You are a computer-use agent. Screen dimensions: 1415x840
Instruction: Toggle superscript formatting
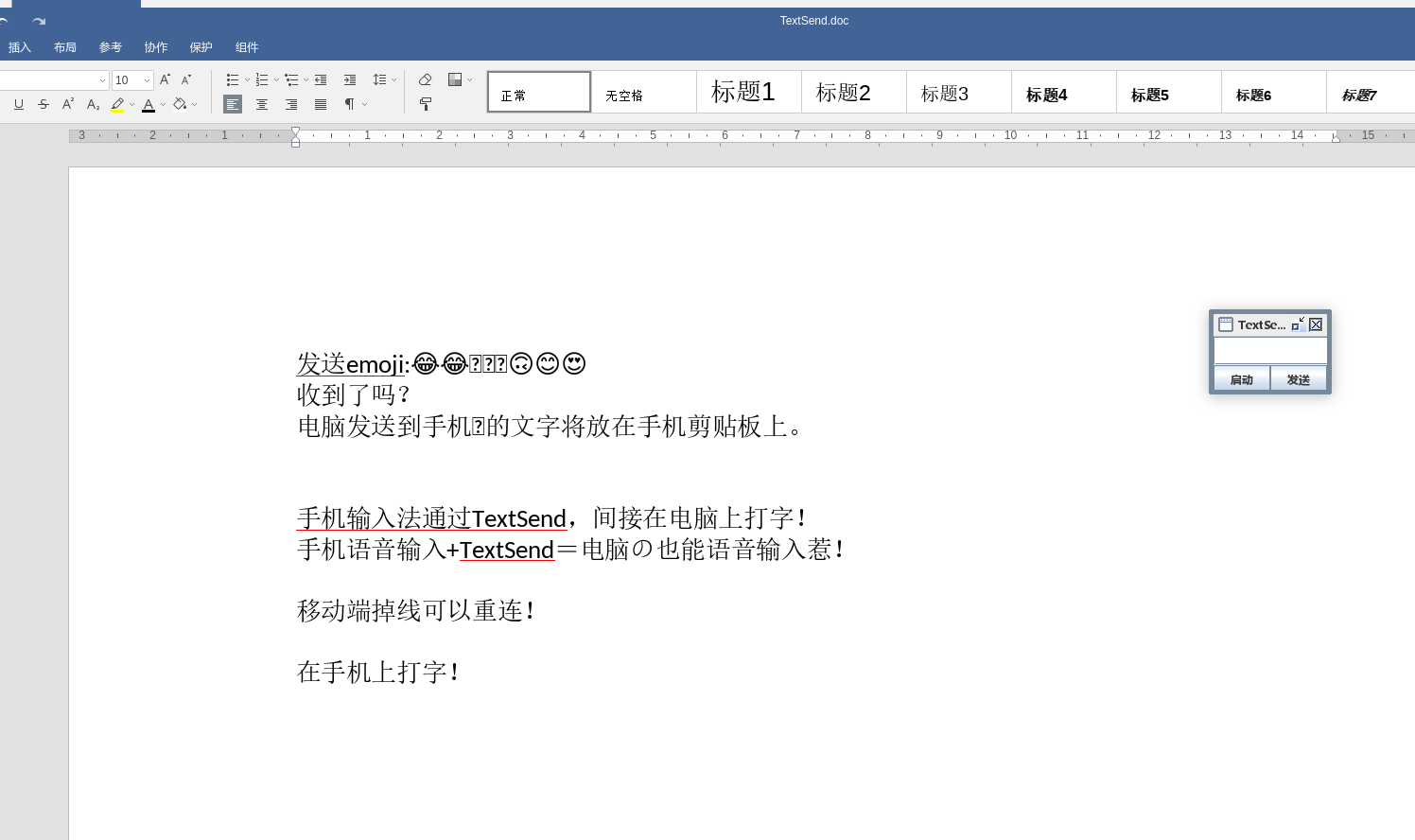tap(68, 104)
